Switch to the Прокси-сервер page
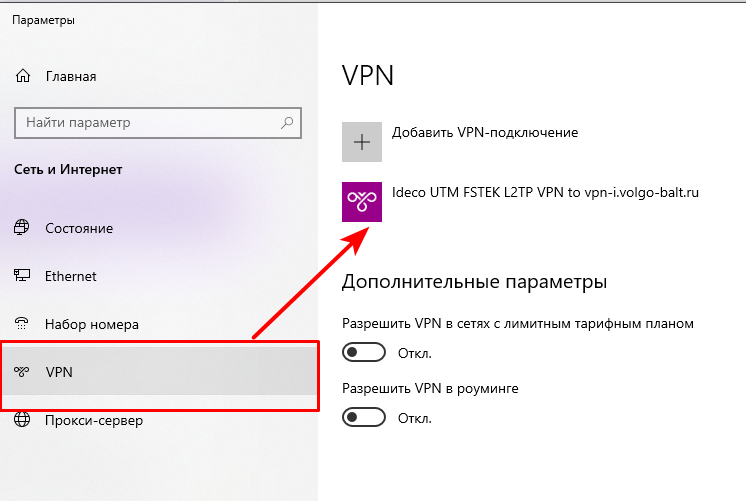The width and height of the screenshot is (746, 501). click(93, 421)
